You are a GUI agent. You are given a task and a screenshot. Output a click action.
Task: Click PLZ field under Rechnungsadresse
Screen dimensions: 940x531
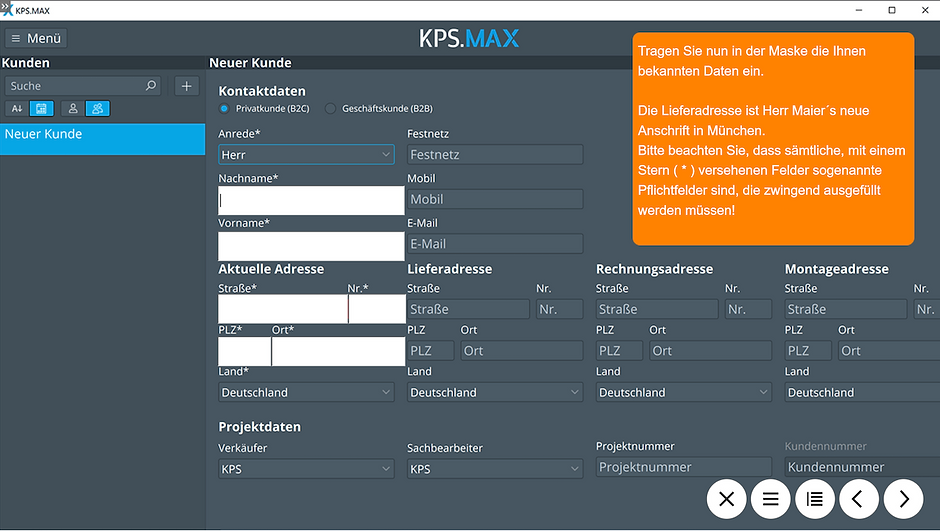(x=619, y=351)
